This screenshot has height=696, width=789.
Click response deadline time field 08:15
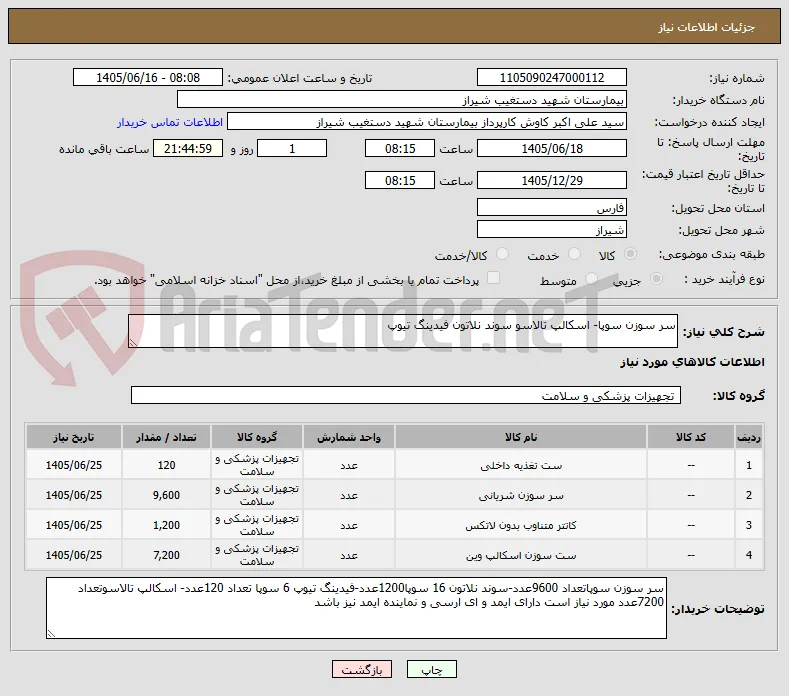point(400,148)
